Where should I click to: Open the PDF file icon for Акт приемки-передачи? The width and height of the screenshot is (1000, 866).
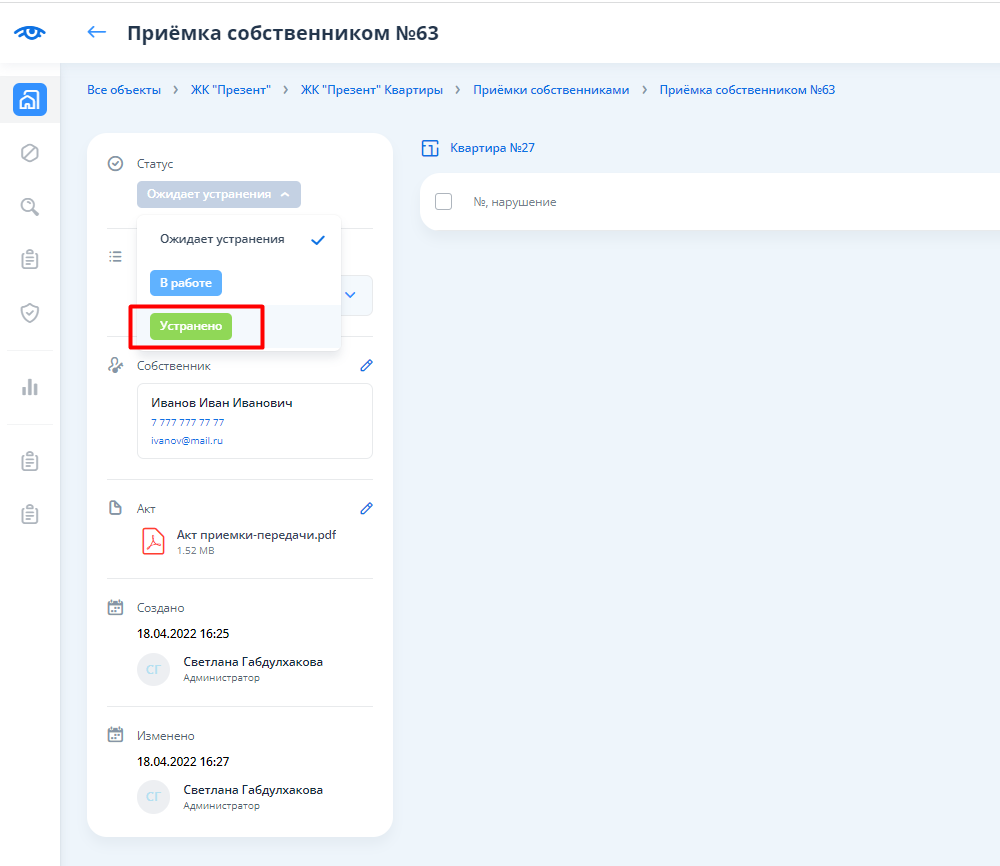[x=153, y=541]
